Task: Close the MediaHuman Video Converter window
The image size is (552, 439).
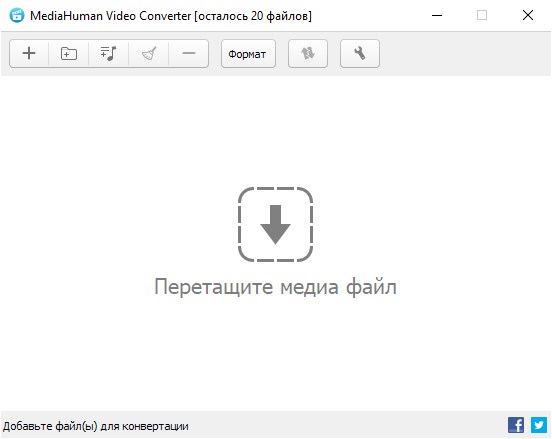Action: 528,15
